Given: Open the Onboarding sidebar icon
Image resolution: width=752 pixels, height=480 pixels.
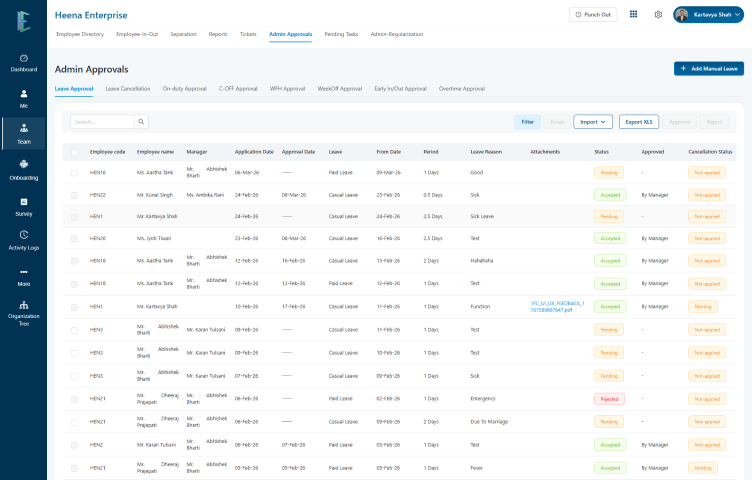Looking at the screenshot, I should 23,168.
